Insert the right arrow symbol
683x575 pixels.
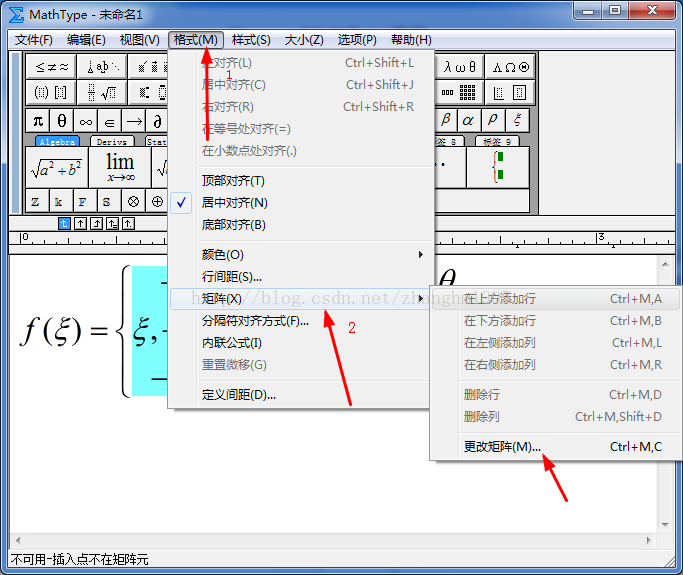click(133, 120)
